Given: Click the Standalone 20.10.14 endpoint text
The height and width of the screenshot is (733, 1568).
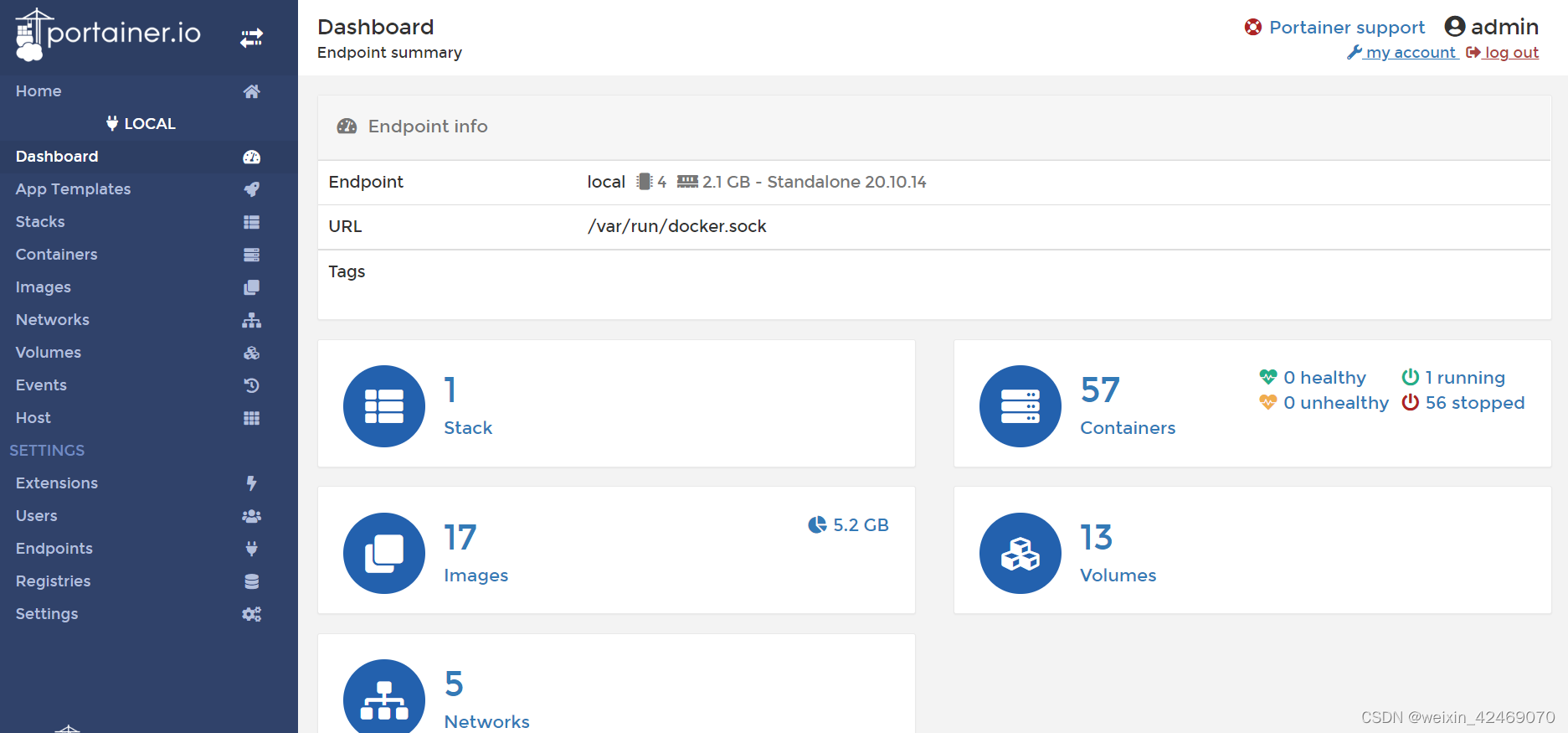Looking at the screenshot, I should [846, 182].
